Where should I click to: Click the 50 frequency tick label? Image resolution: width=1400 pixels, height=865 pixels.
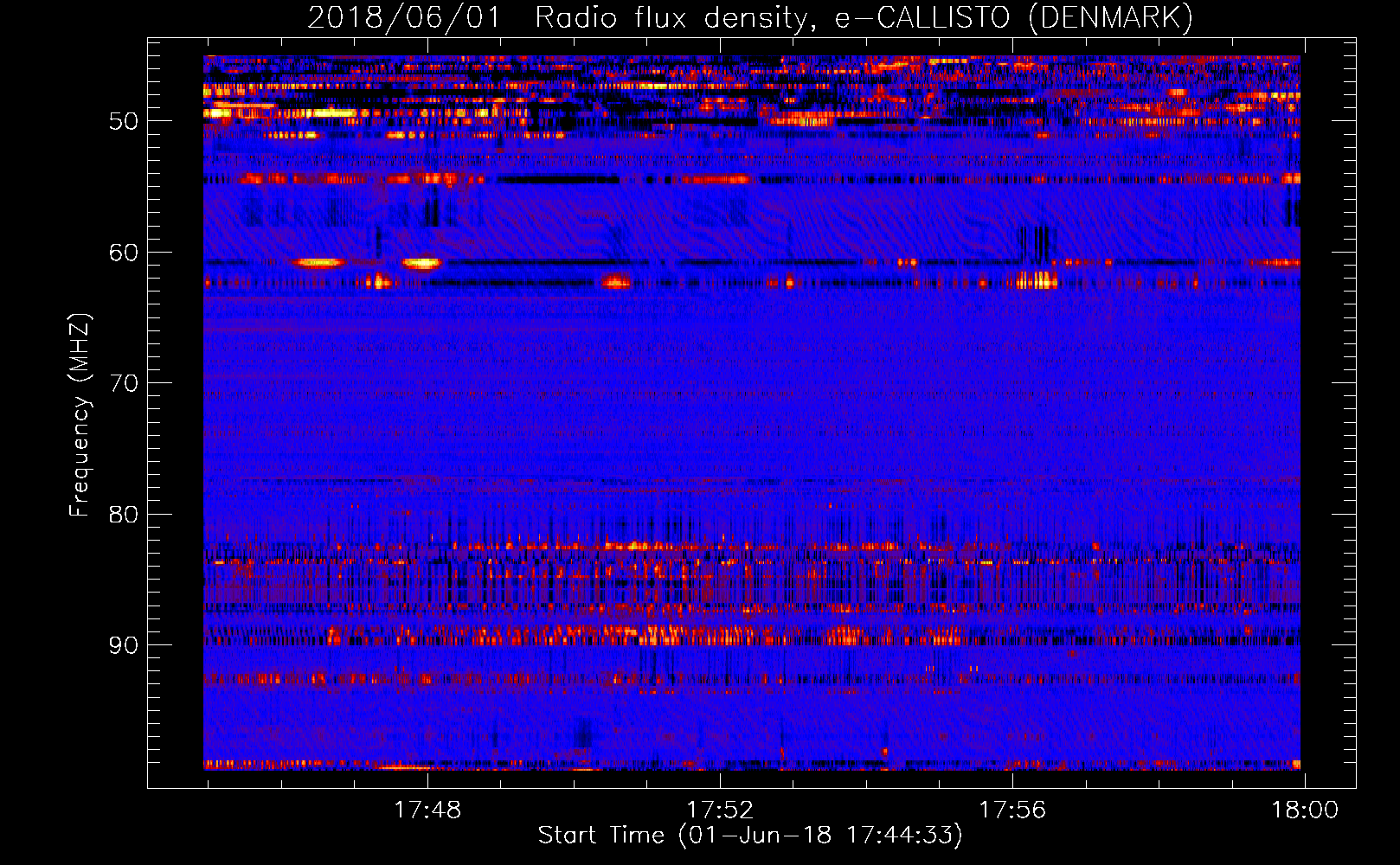[124, 121]
